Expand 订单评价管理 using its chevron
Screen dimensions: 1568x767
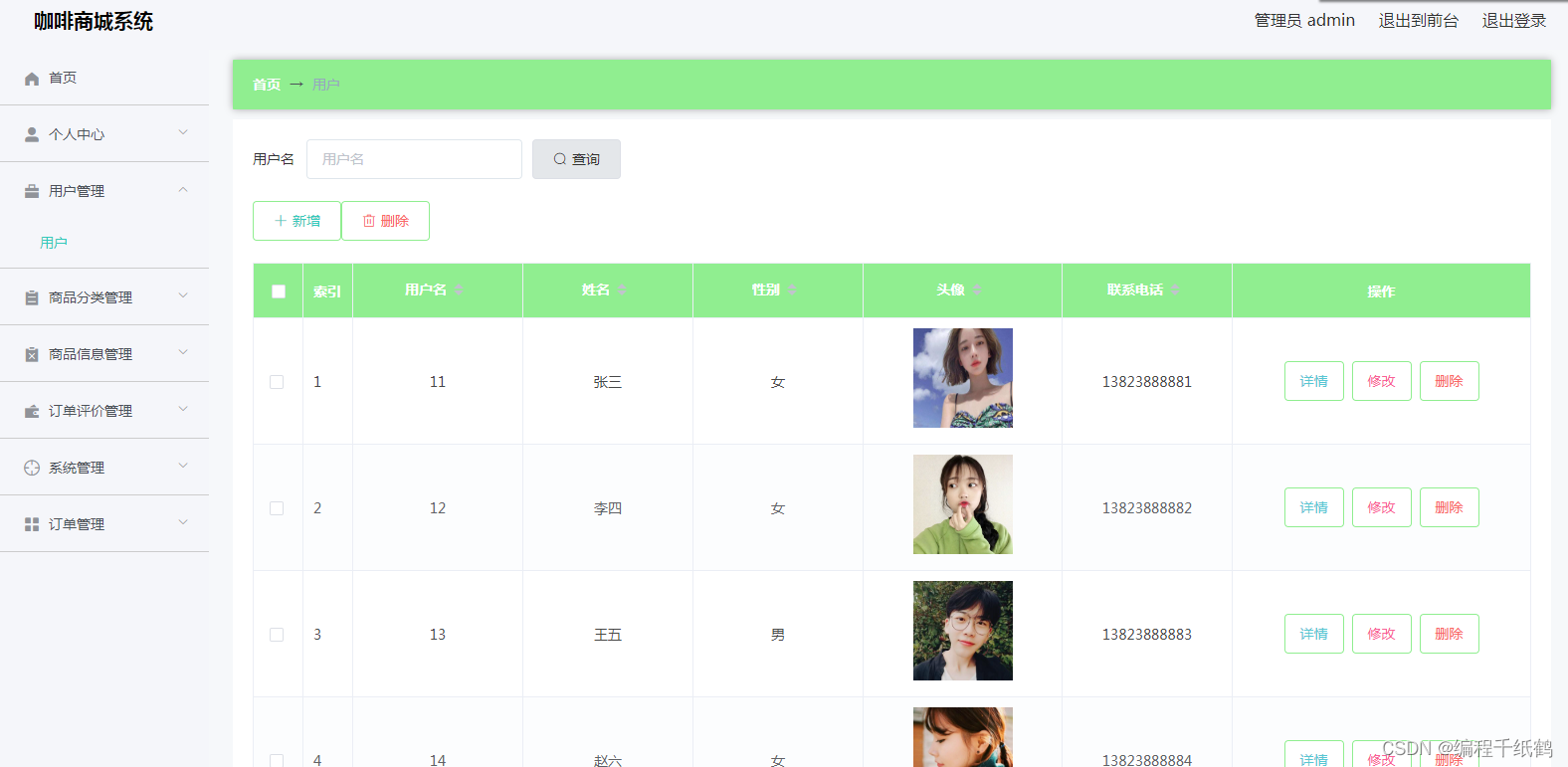point(183,409)
